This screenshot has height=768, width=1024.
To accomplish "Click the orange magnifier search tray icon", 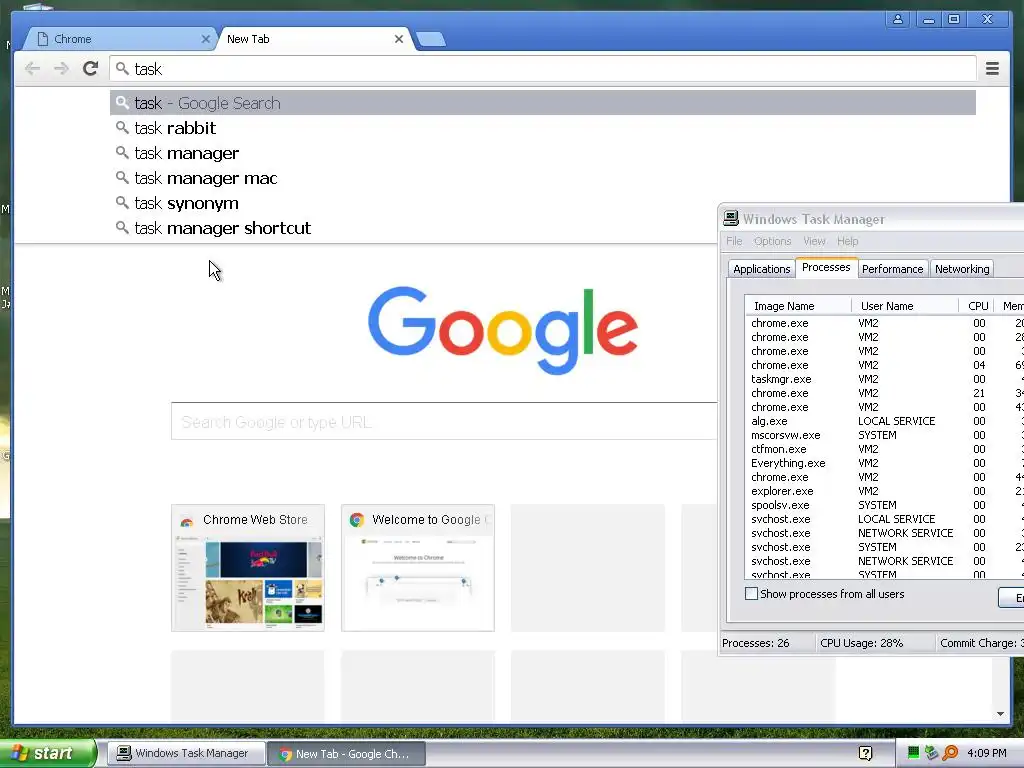I will coord(951,753).
